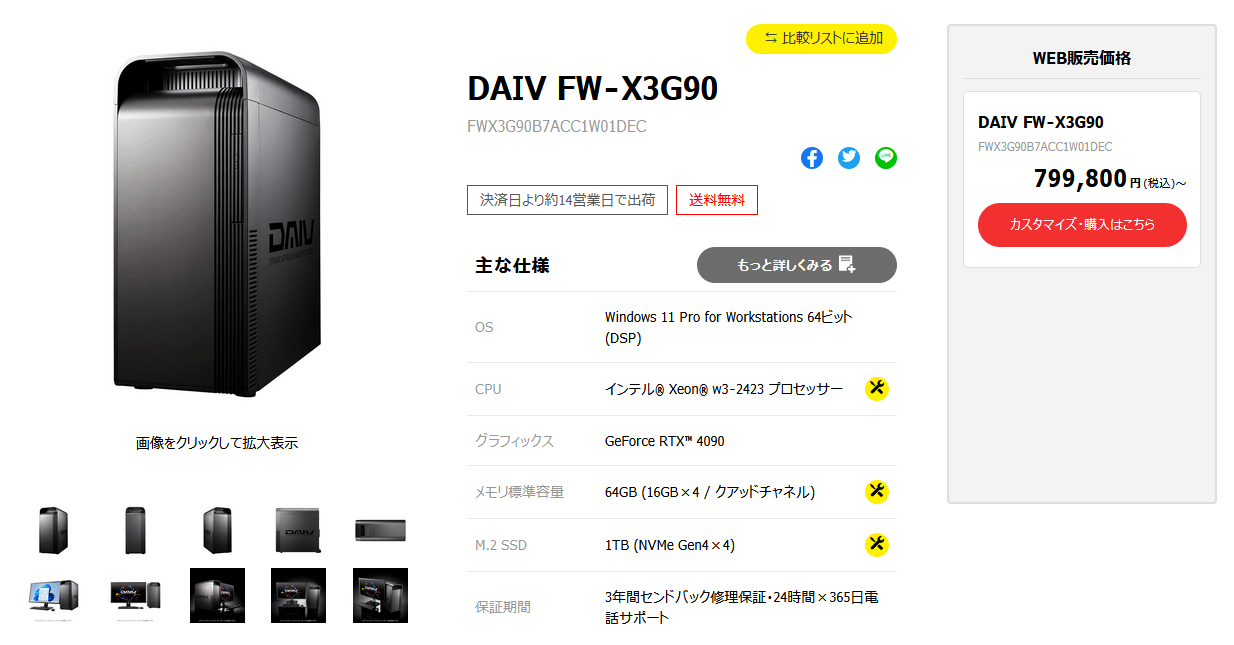The height and width of the screenshot is (645, 1234).
Task: Click the 送料無料 free shipping badge
Action: coord(717,200)
